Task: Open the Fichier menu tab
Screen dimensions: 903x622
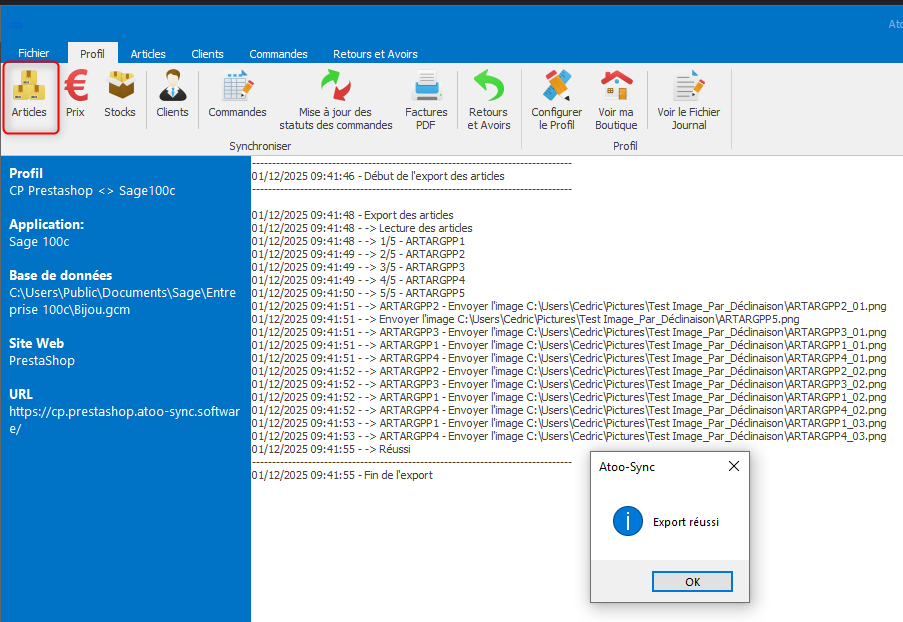Action: tap(33, 53)
